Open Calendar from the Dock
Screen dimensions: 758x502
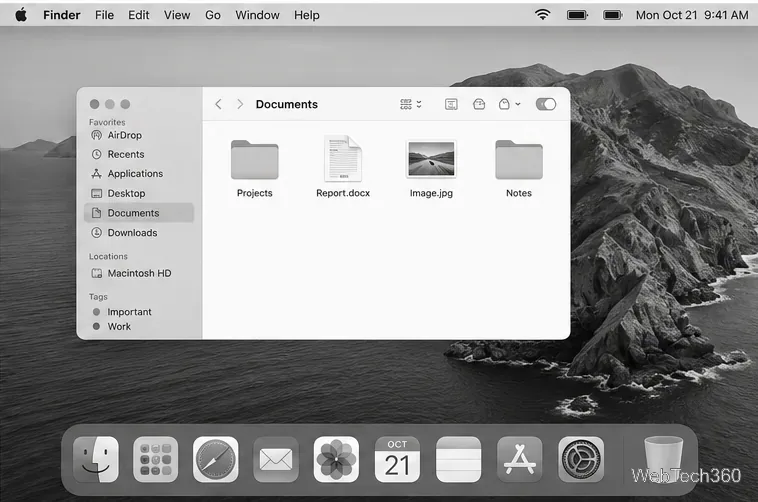point(397,459)
